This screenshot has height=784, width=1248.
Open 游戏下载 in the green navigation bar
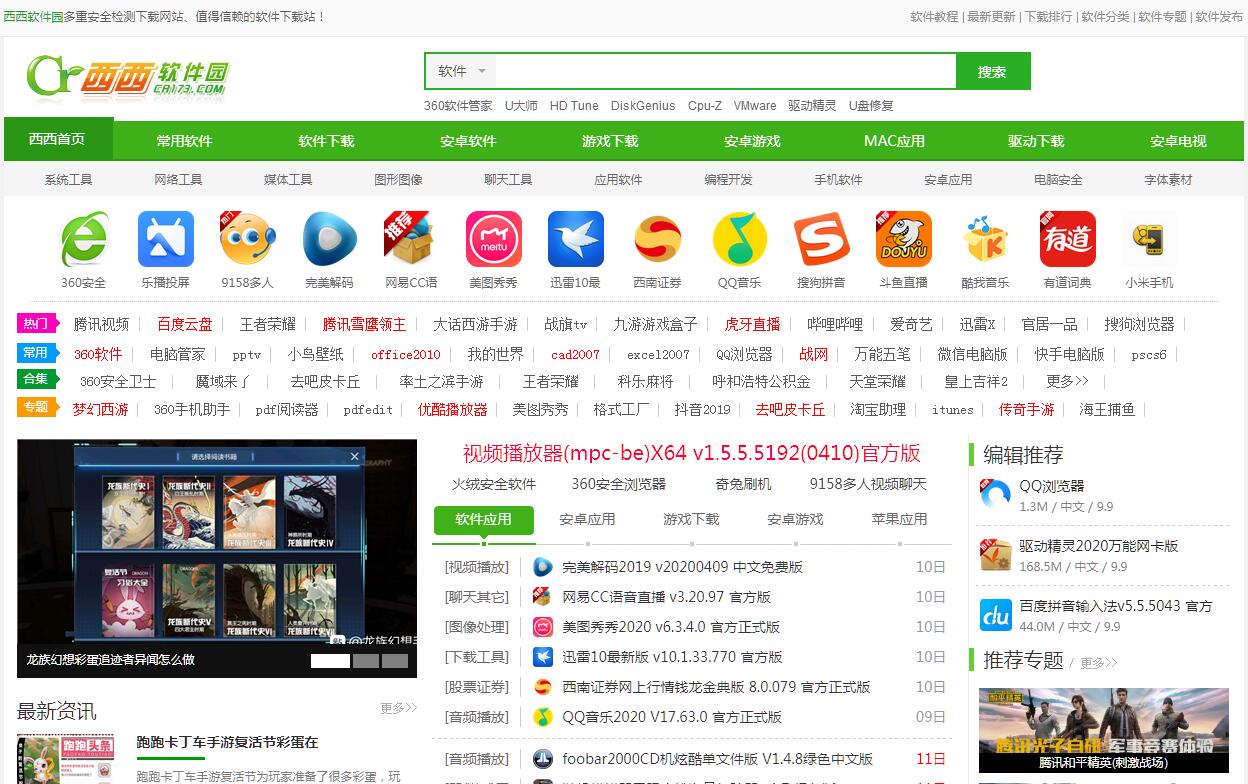click(x=610, y=141)
